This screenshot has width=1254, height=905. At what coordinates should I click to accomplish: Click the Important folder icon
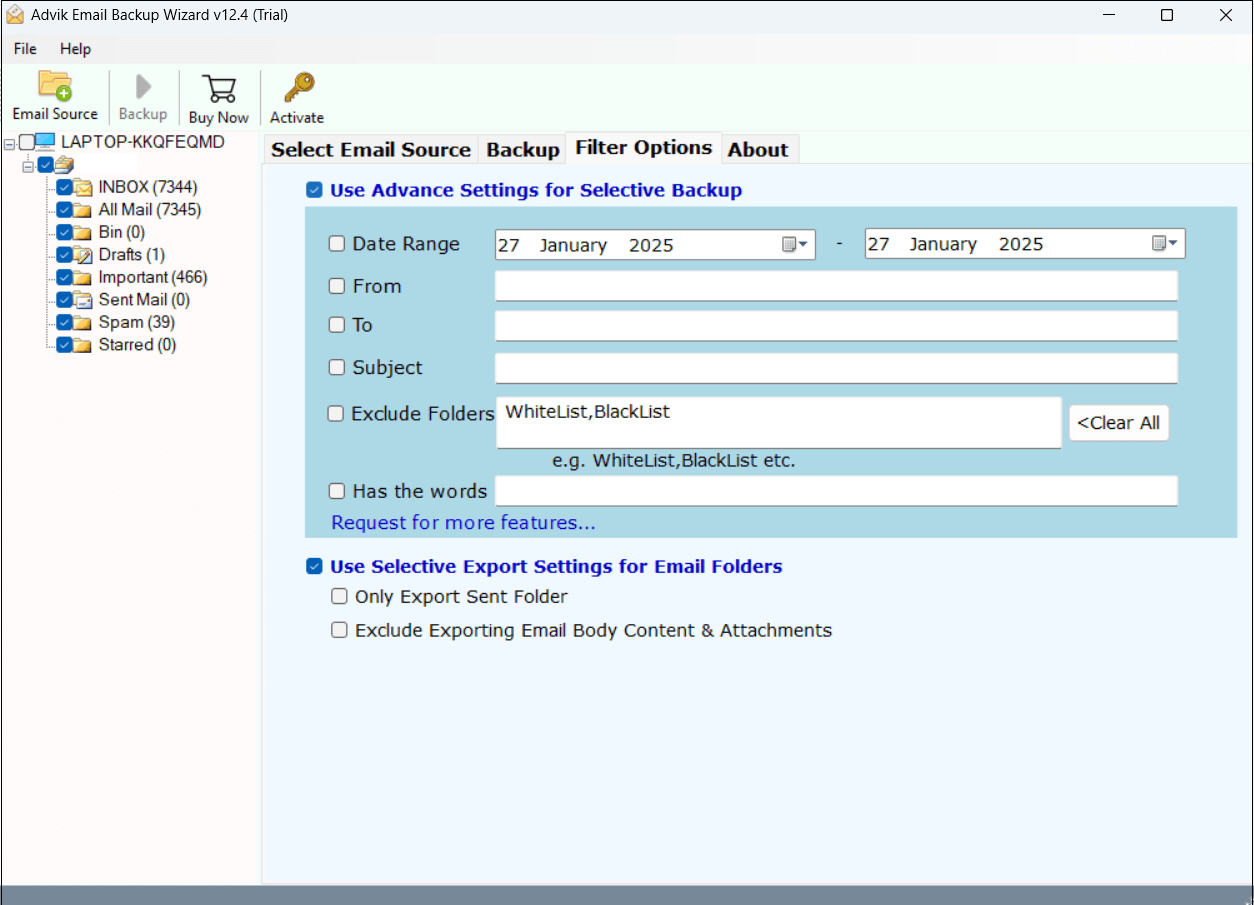[x=83, y=277]
